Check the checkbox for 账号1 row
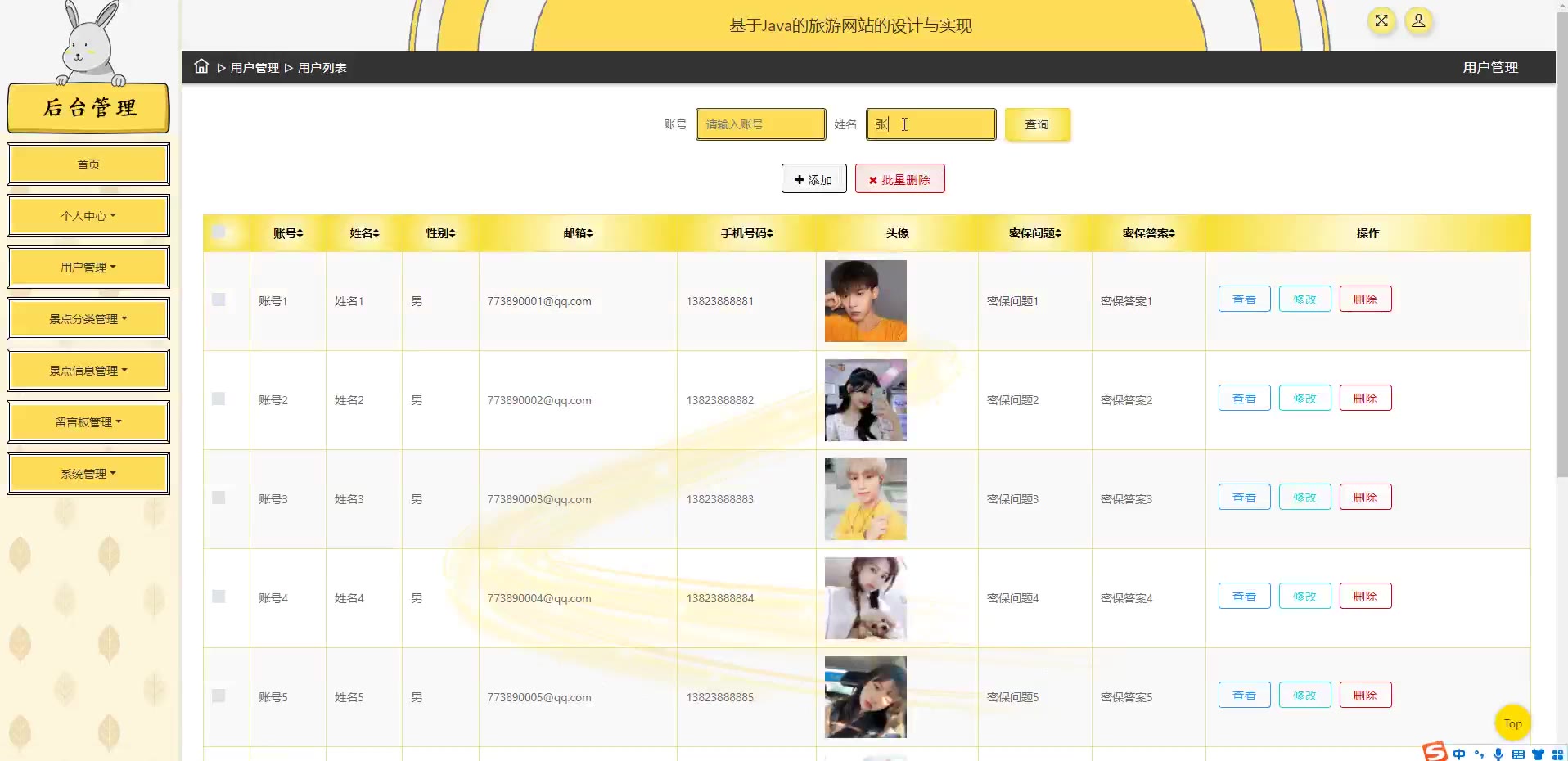 219,299
